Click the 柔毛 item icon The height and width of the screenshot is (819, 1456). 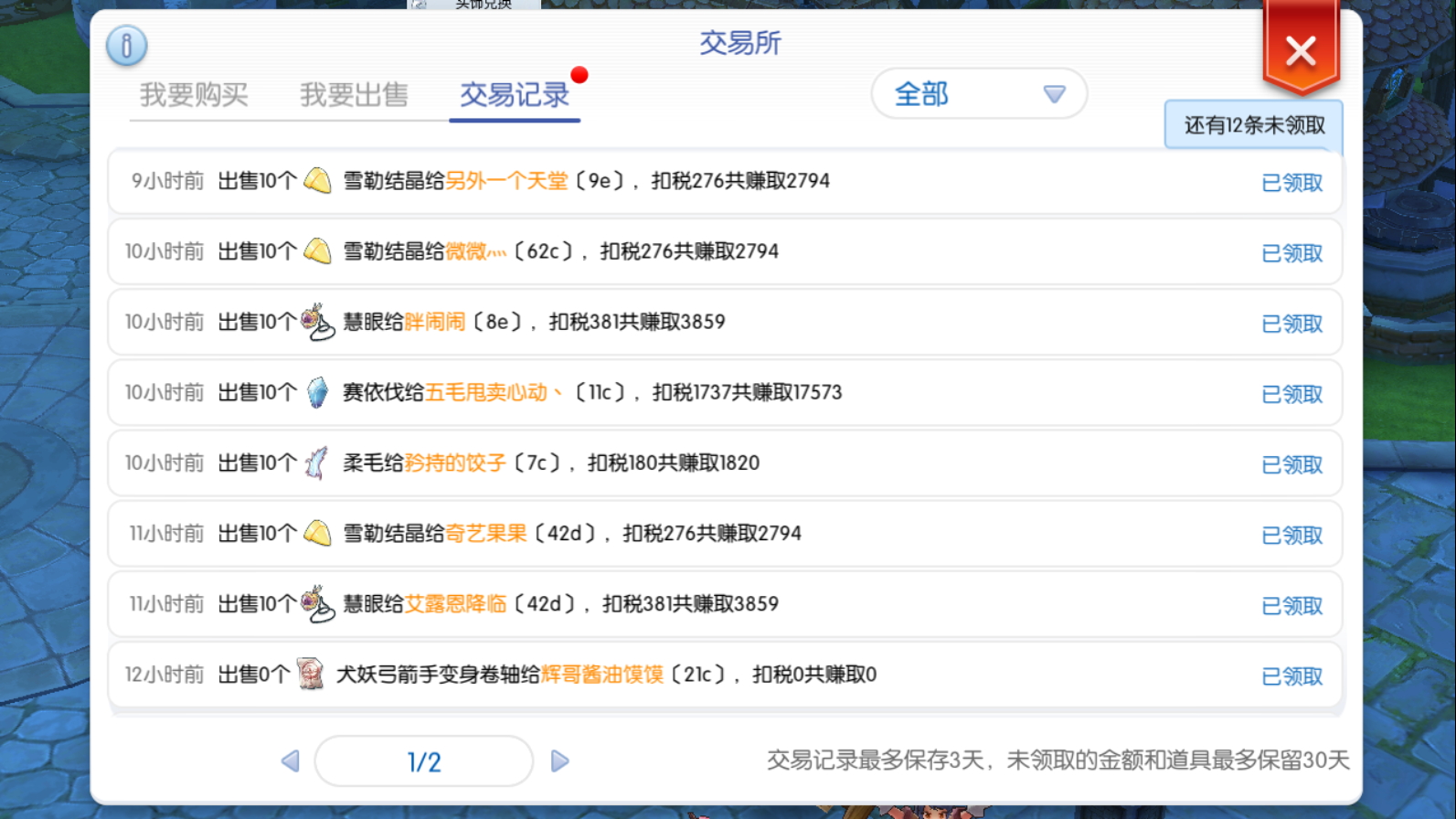[x=316, y=463]
